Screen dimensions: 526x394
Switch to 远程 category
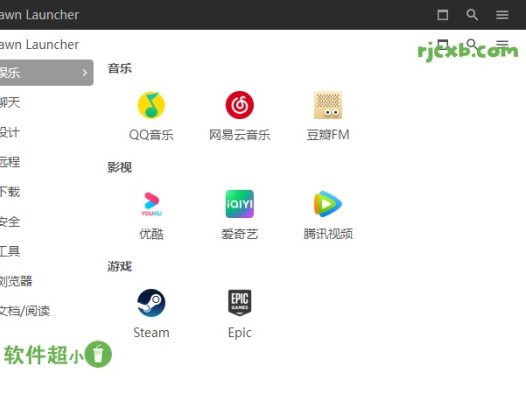pyautogui.click(x=10, y=162)
